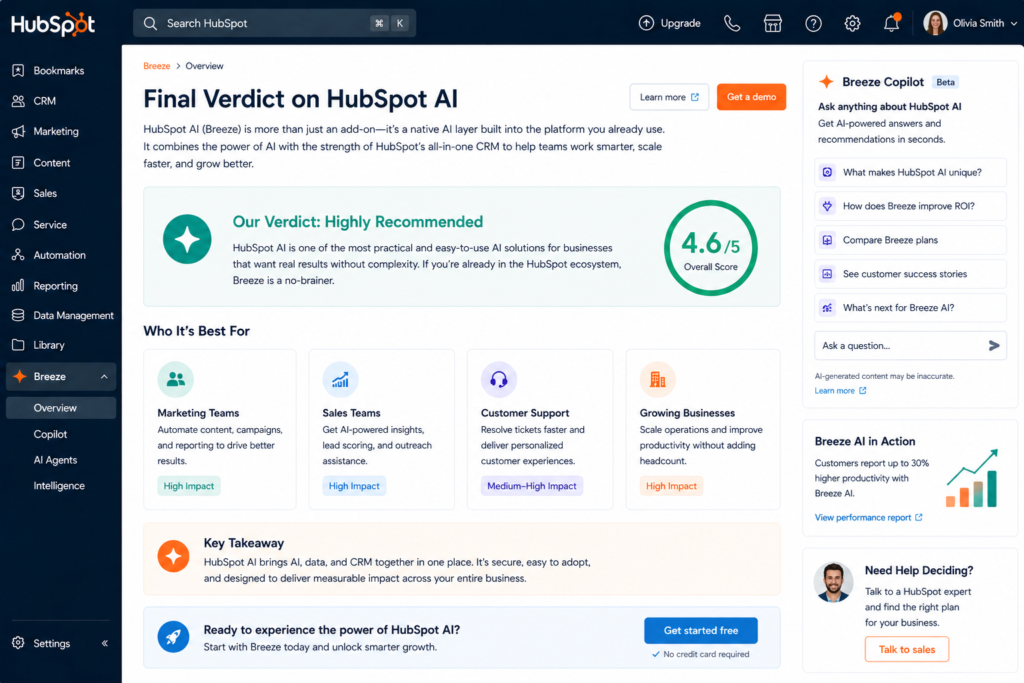Image resolution: width=1024 pixels, height=683 pixels.
Task: Collapse the sidebar with double chevron
Action: click(104, 643)
